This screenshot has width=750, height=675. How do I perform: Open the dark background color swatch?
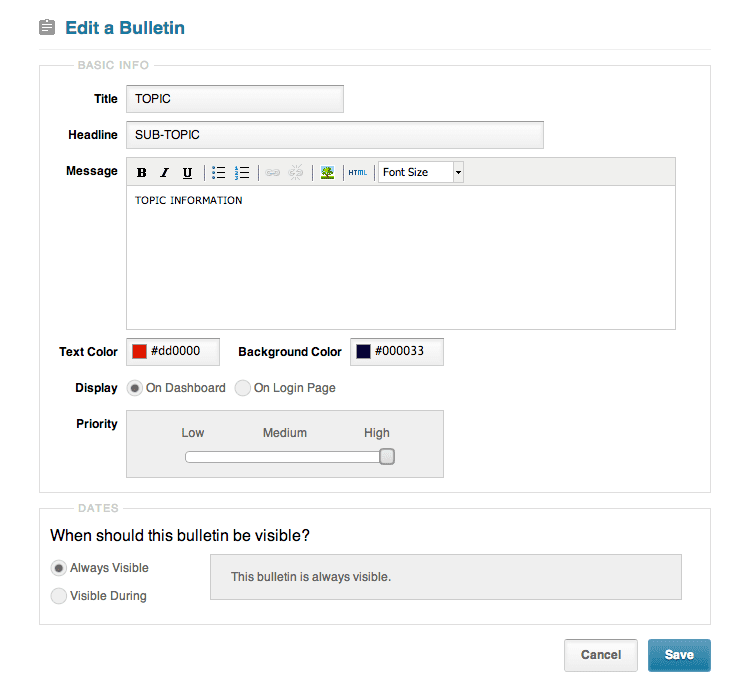[364, 351]
